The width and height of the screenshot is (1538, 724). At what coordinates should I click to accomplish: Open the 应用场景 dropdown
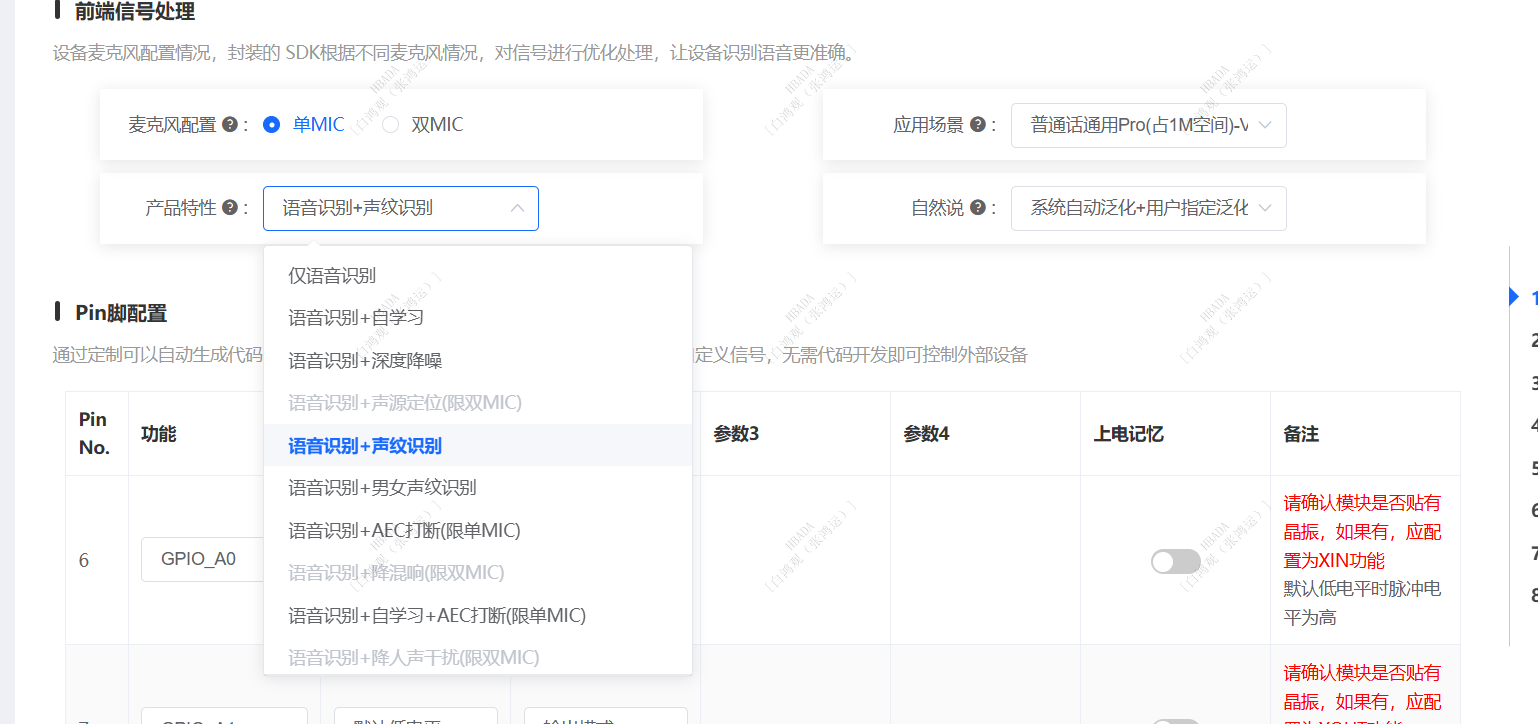pyautogui.click(x=1148, y=124)
